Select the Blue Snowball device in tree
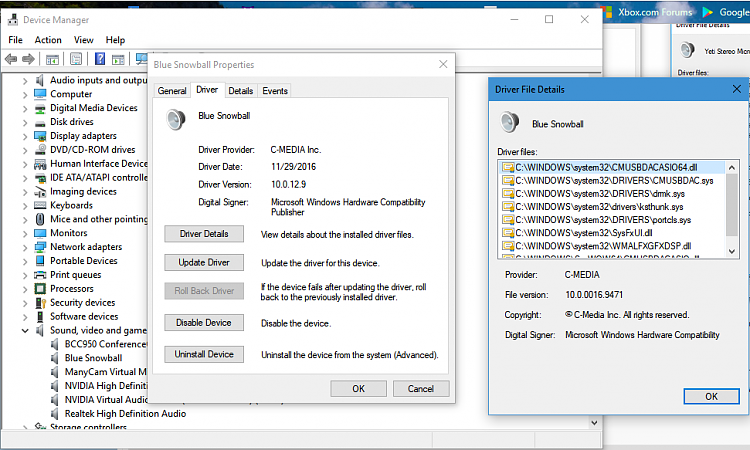 coord(93,358)
